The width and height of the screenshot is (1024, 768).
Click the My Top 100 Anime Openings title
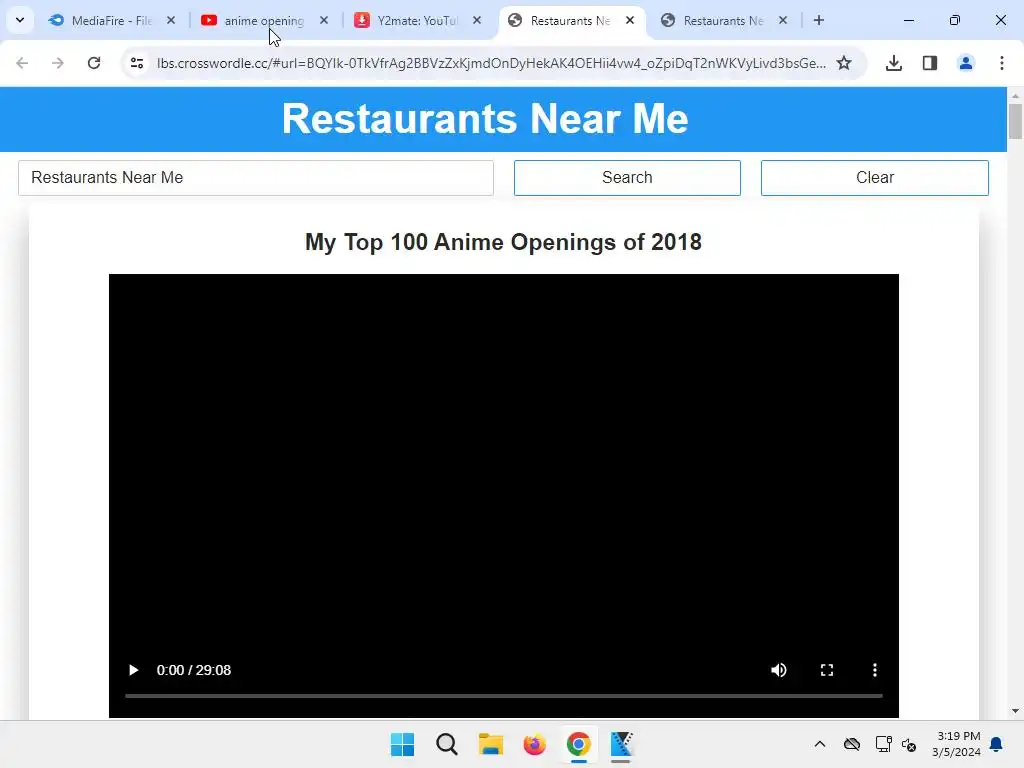504,242
